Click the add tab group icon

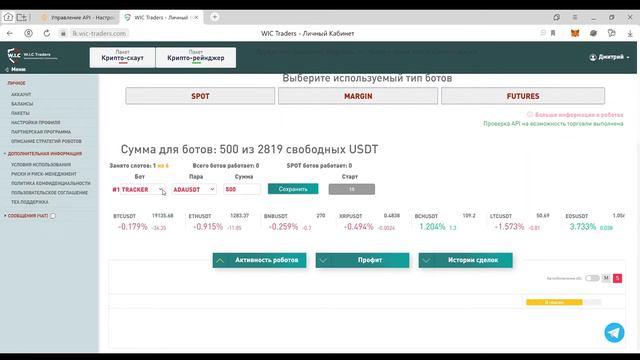(x=22, y=17)
